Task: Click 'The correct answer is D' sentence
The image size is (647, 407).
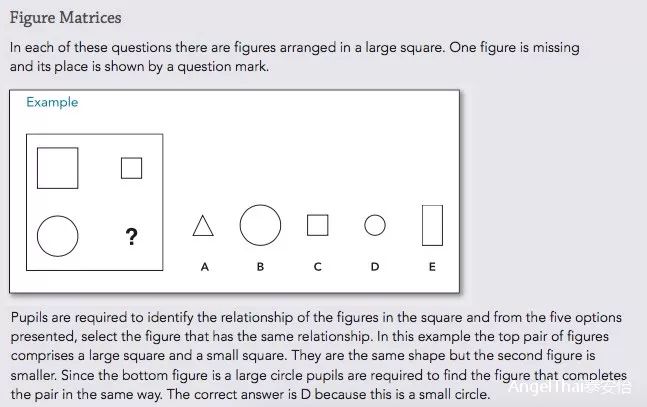Action: pyautogui.click(x=328, y=394)
